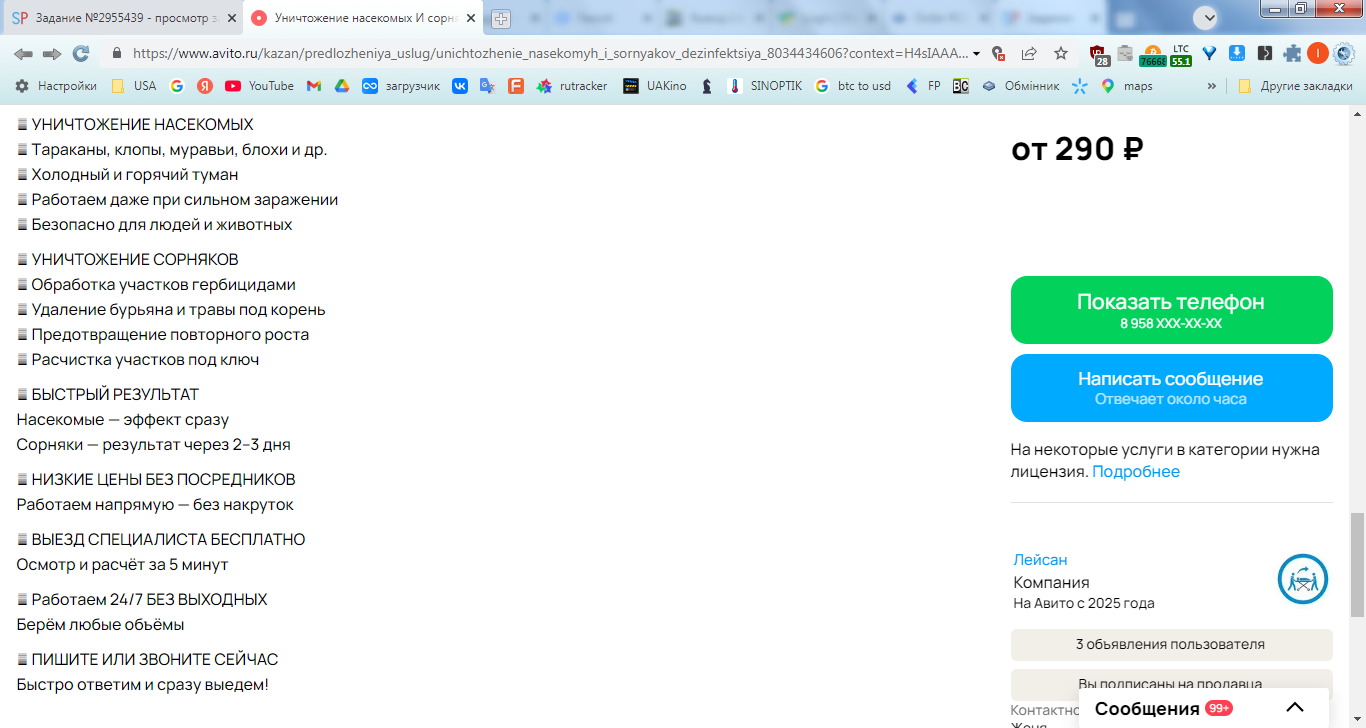Open the Другие закладки folder

(x=1295, y=86)
